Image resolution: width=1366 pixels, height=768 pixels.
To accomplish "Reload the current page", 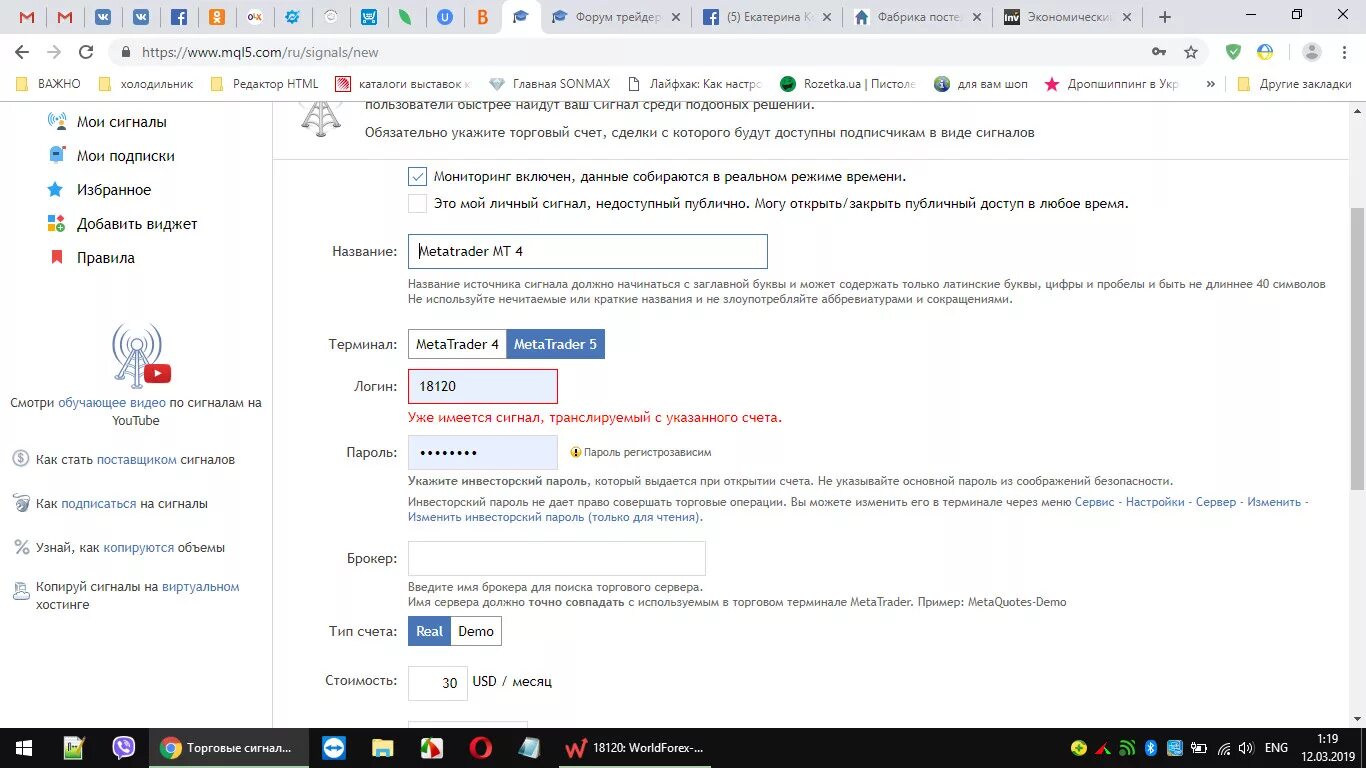I will tap(86, 52).
